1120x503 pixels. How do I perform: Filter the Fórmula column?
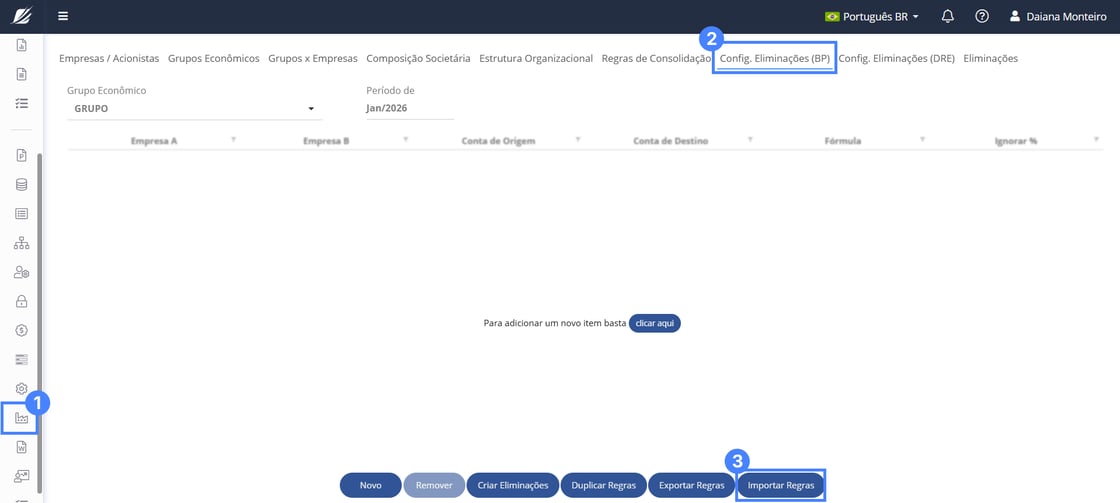point(923,140)
